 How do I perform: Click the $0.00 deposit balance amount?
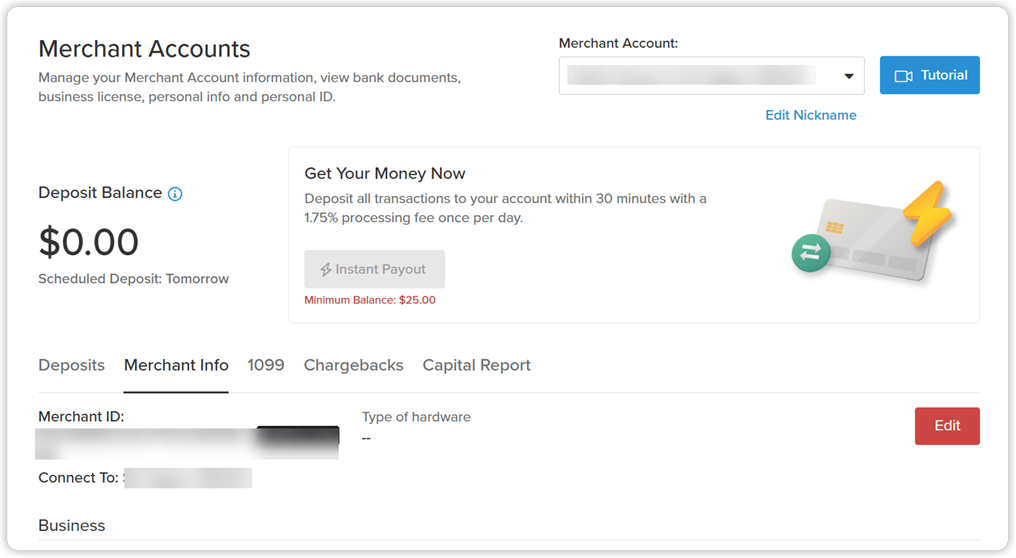pos(89,242)
